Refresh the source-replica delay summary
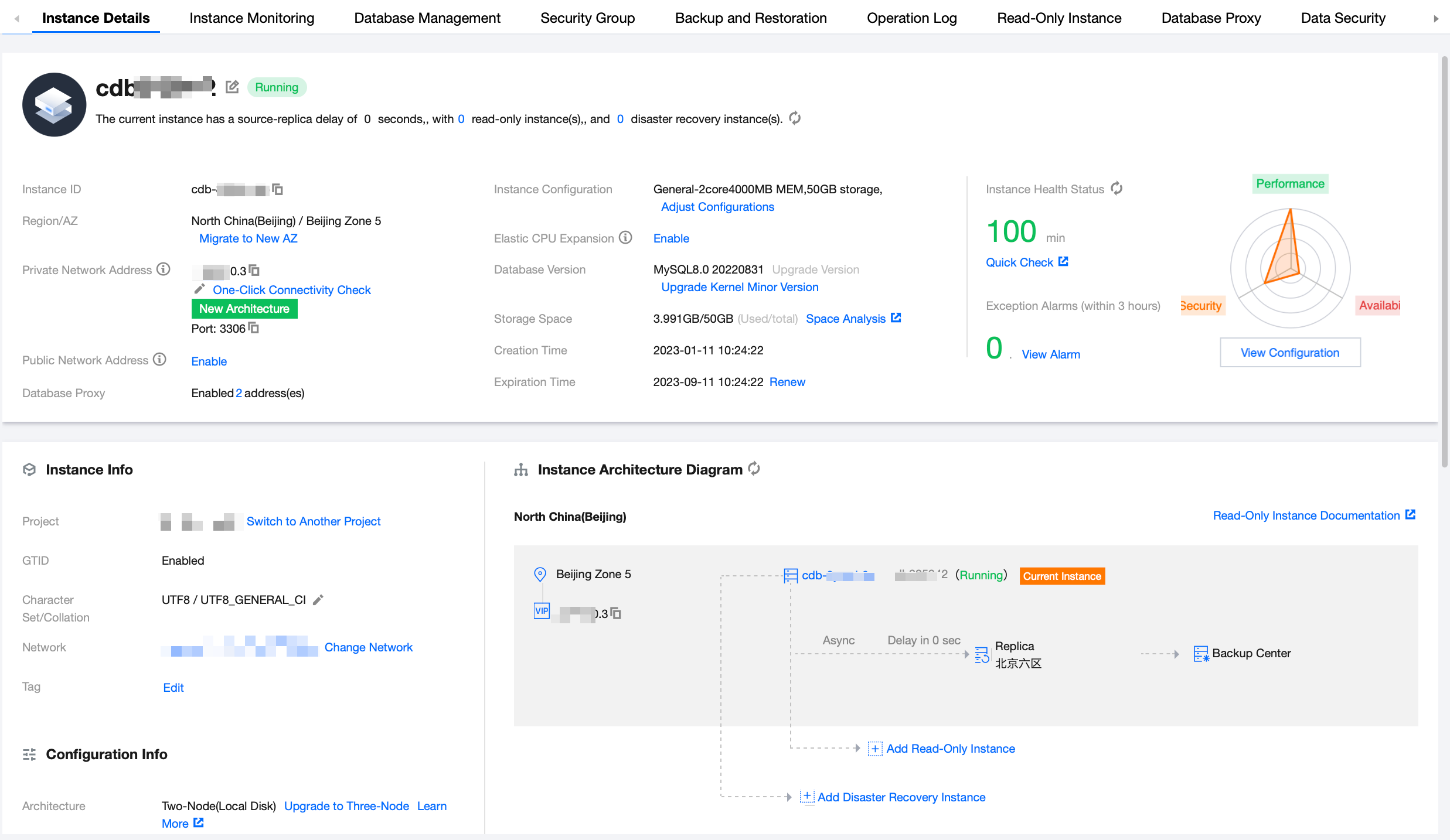The height and width of the screenshot is (840, 1450). (795, 118)
